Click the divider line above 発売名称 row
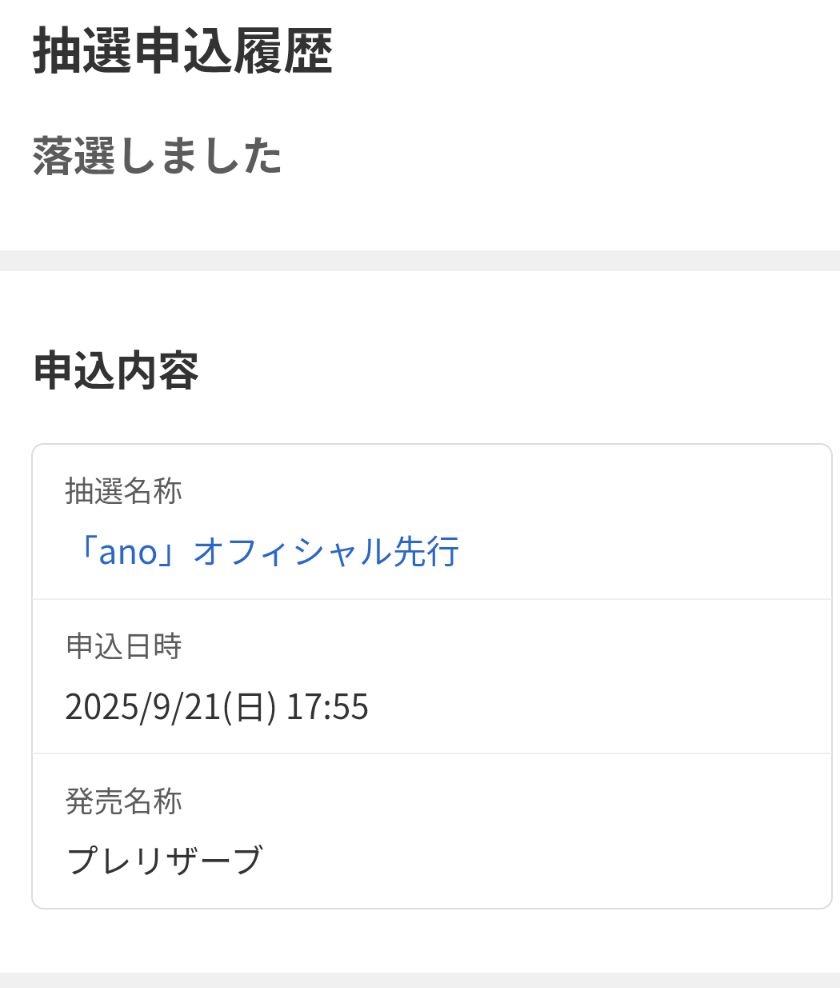The width and height of the screenshot is (840, 988). click(432, 753)
